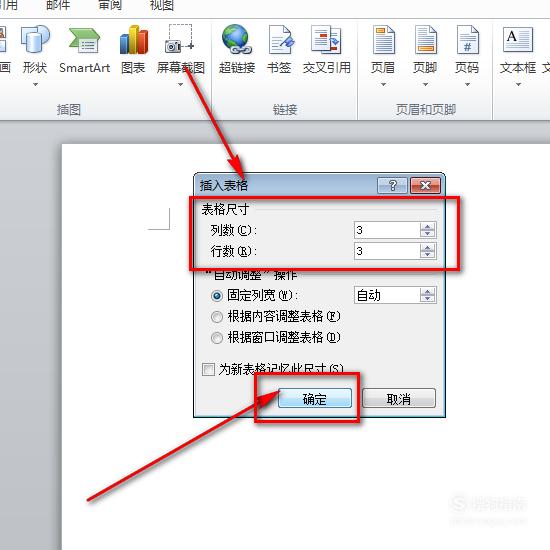The height and width of the screenshot is (550, 550).
Task: Expand the Header (页眉) dropdown arrow
Action: tap(383, 85)
